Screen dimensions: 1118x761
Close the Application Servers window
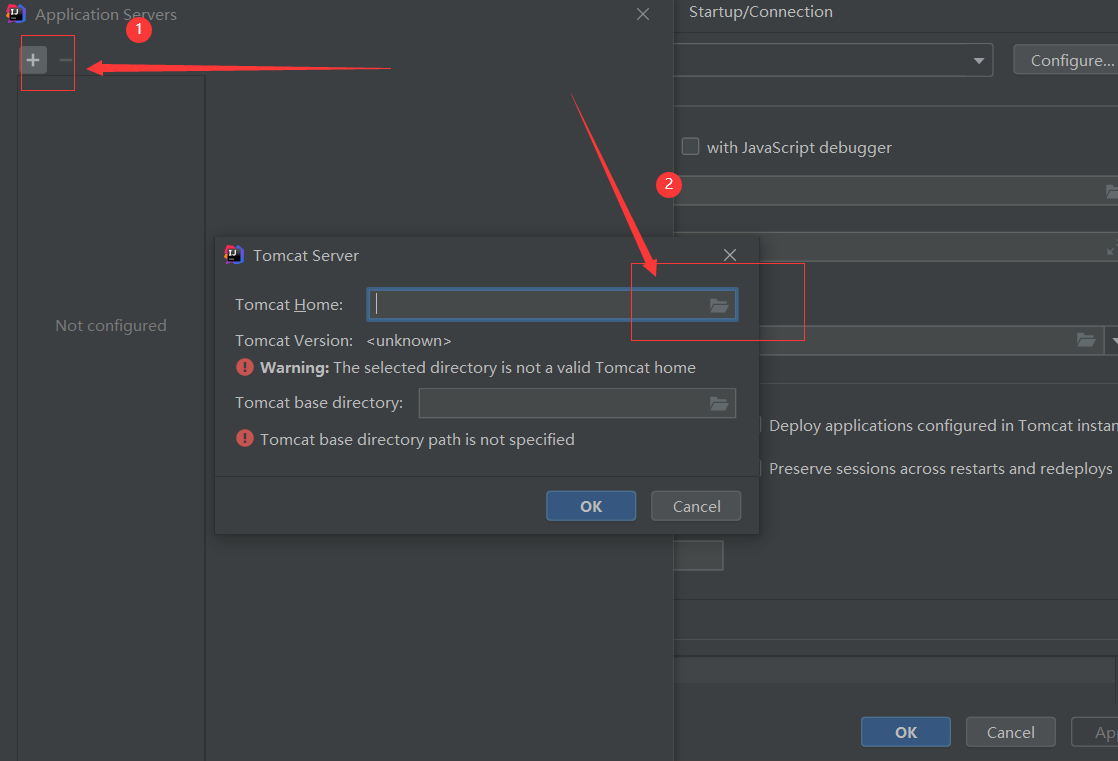pyautogui.click(x=642, y=14)
